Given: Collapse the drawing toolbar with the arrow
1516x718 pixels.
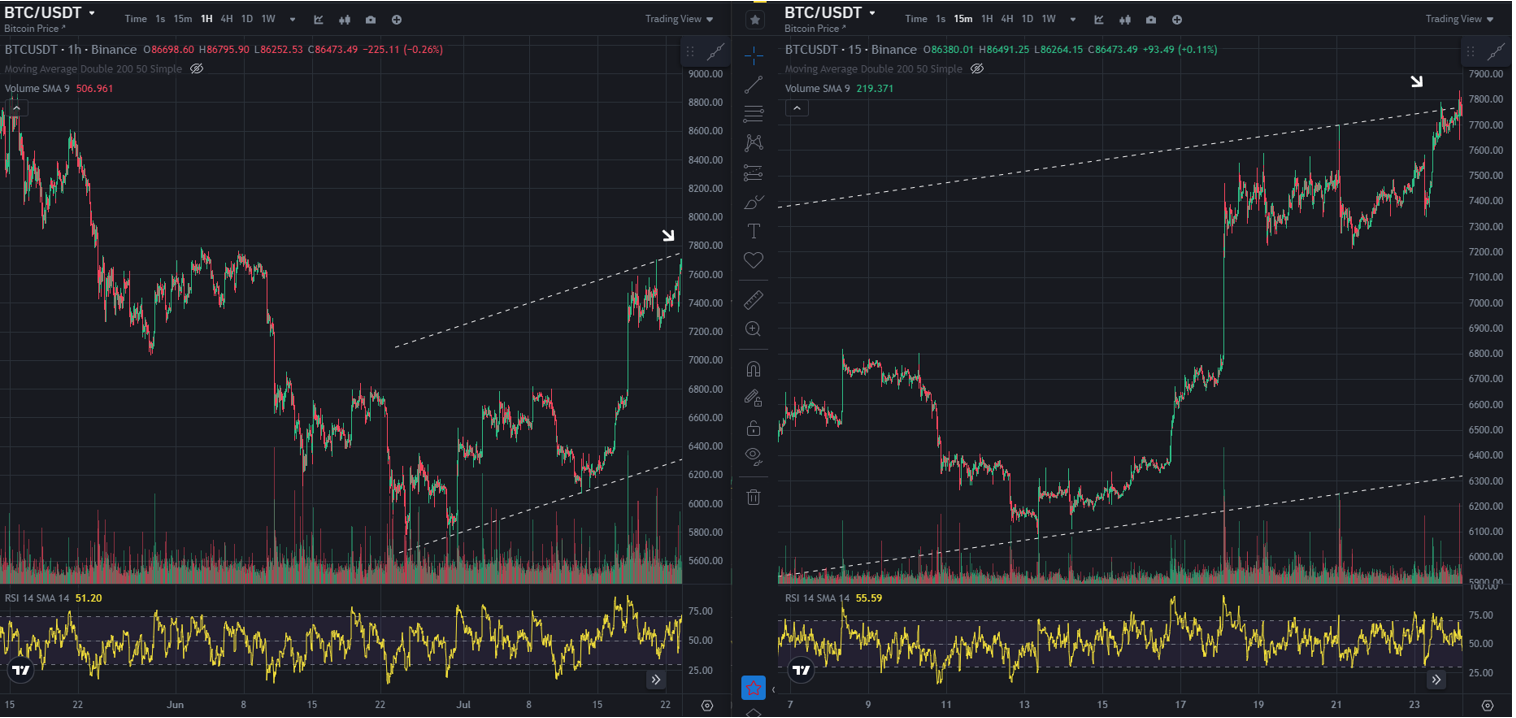Looking at the screenshot, I should pos(773,689).
